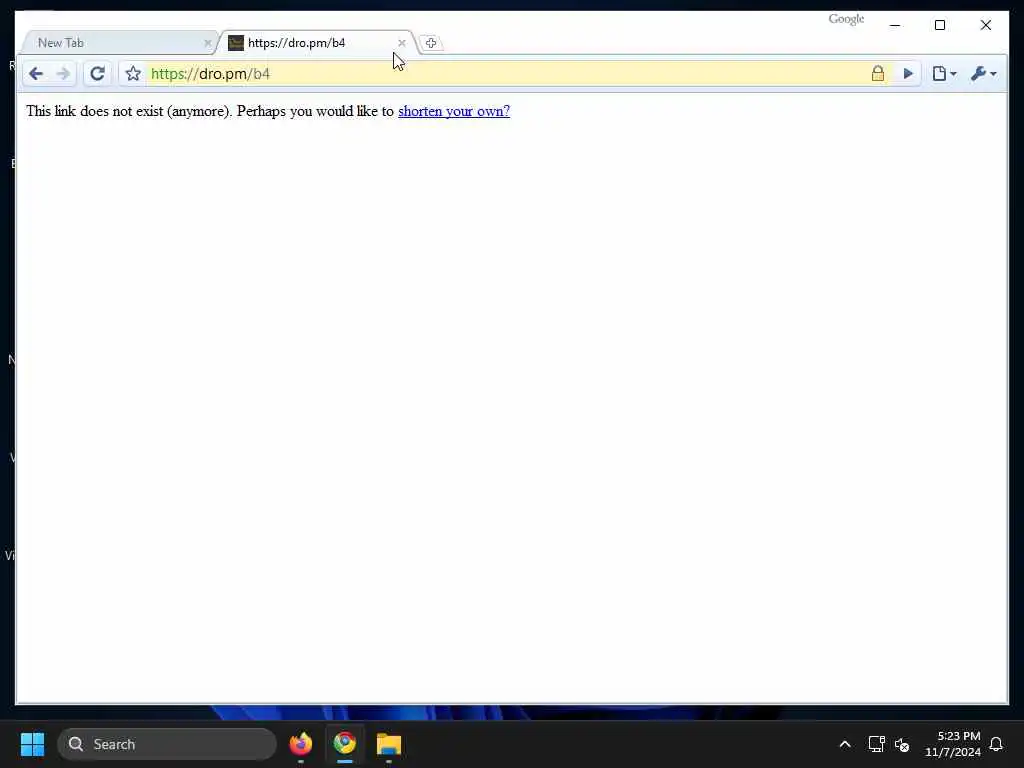Click the taskbar Search box
Viewport: 1024px width, 768px height.
(167, 744)
